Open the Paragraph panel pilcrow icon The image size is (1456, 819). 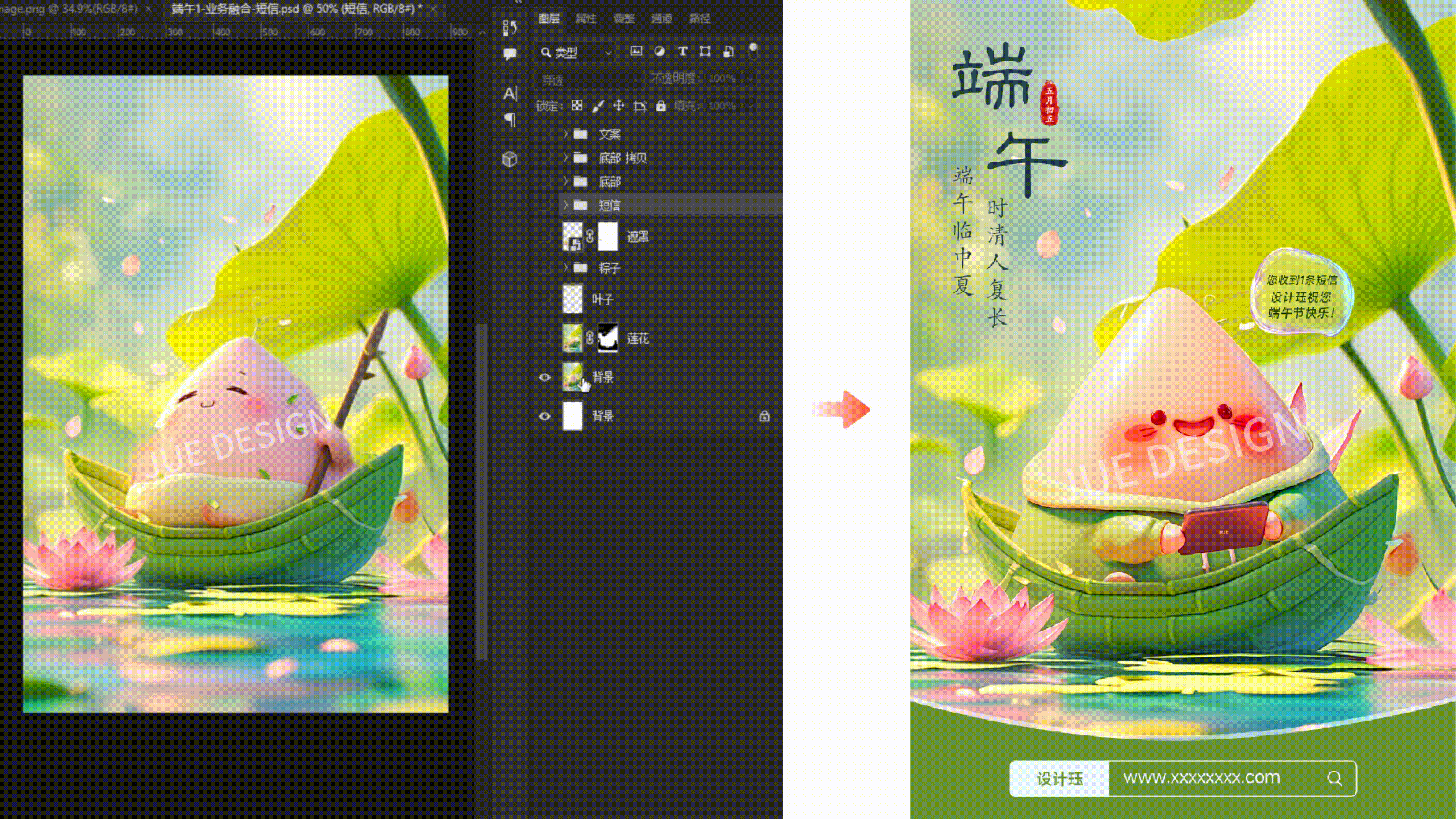(510, 119)
